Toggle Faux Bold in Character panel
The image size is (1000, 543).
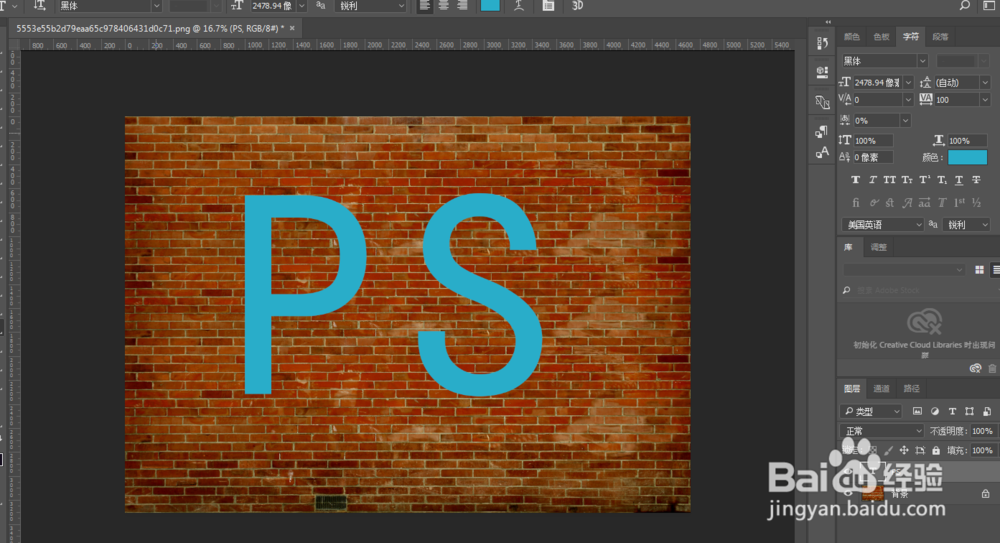coord(855,180)
